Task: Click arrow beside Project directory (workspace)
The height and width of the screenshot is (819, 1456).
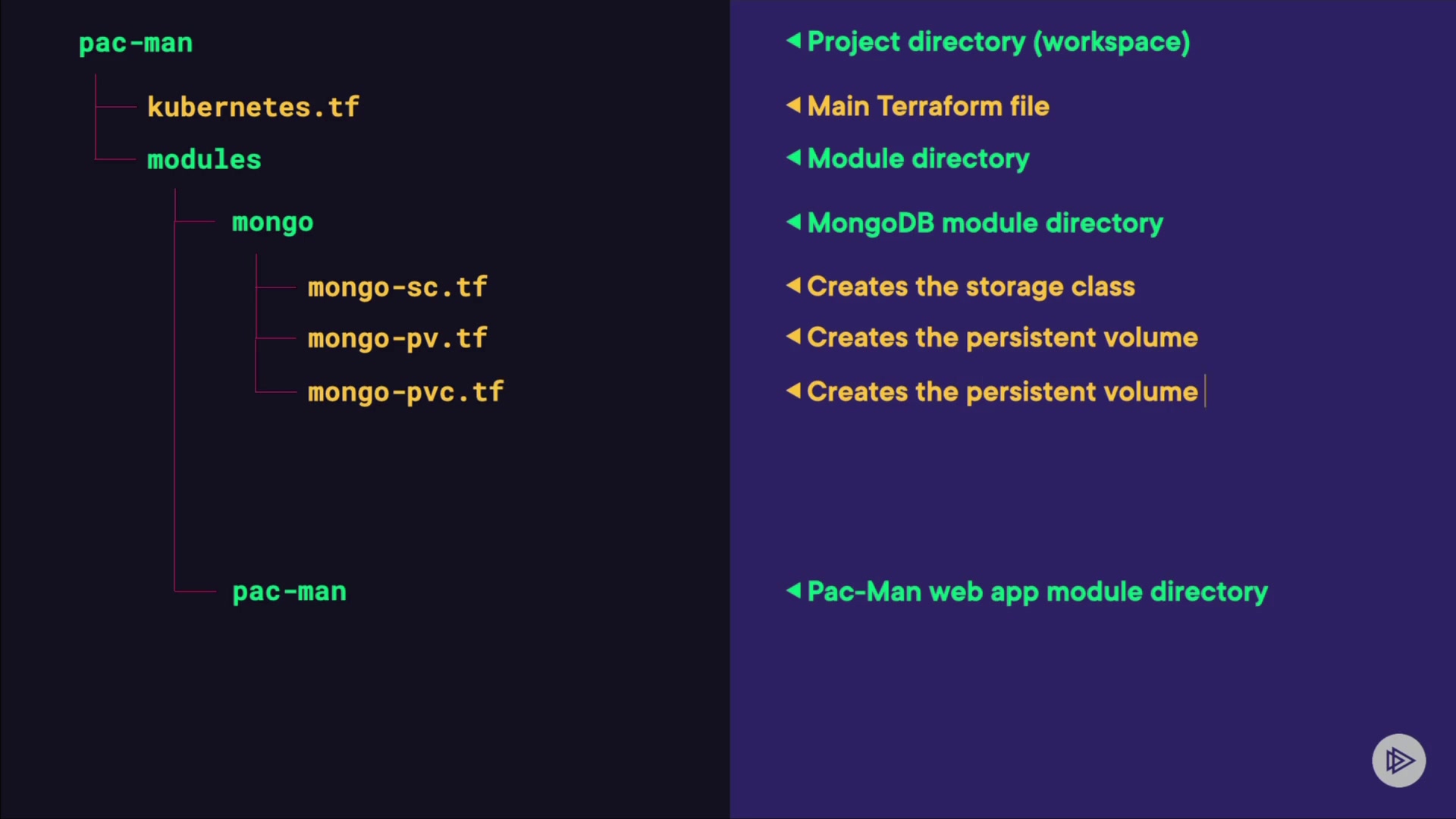Action: tap(793, 40)
